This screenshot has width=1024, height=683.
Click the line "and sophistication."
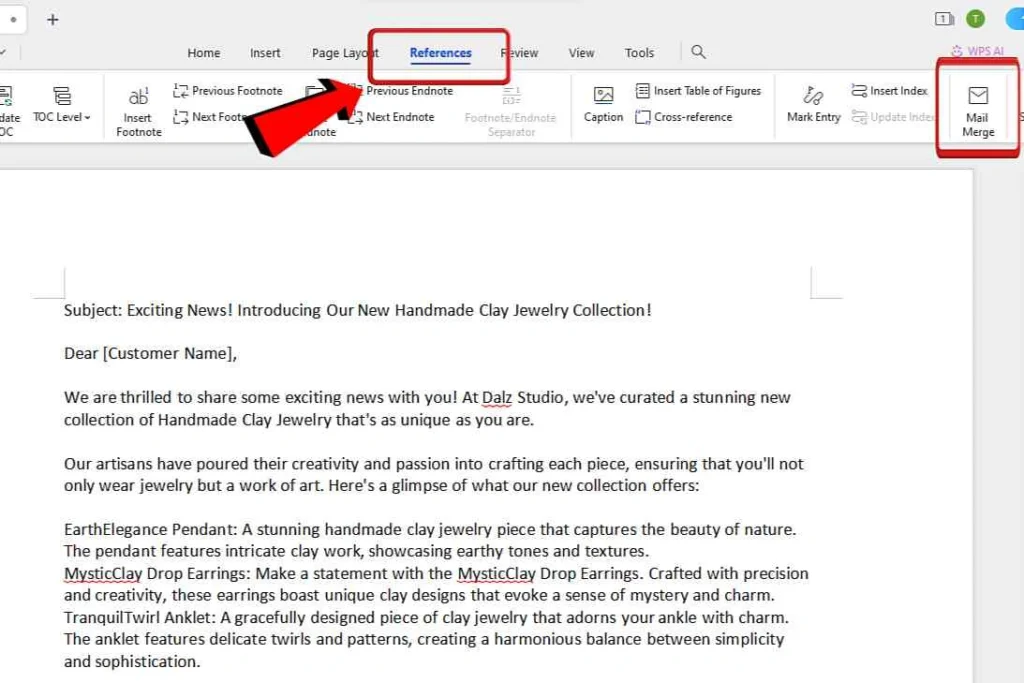point(132,661)
